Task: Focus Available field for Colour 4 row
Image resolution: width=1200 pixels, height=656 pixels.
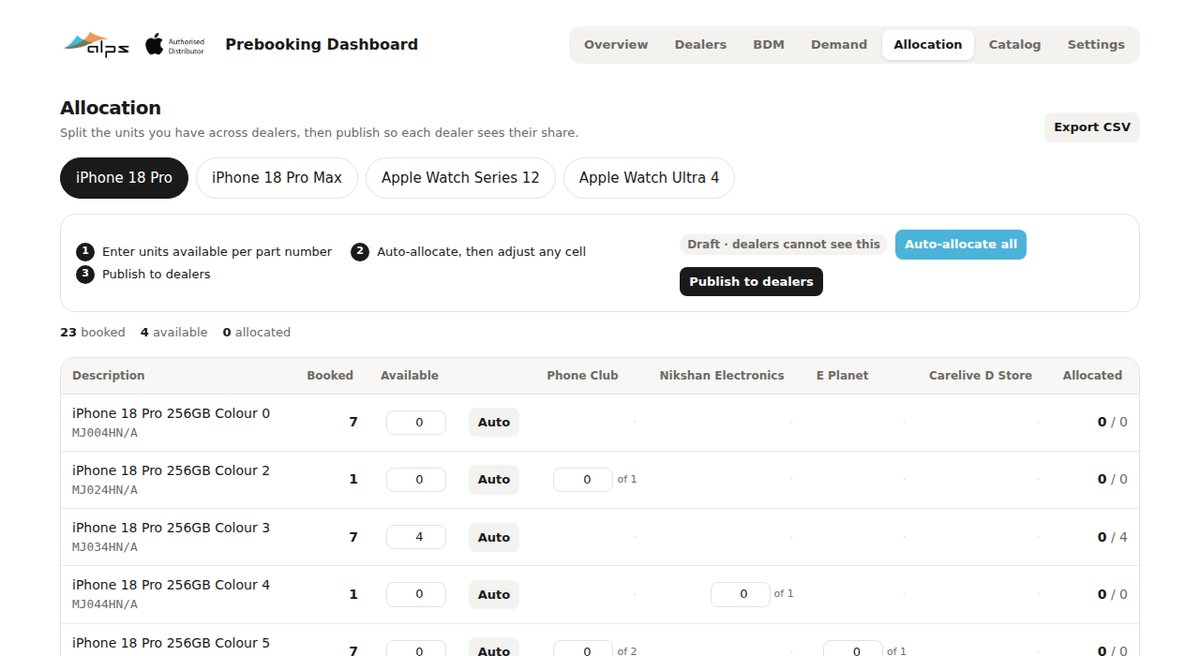Action: coord(416,594)
